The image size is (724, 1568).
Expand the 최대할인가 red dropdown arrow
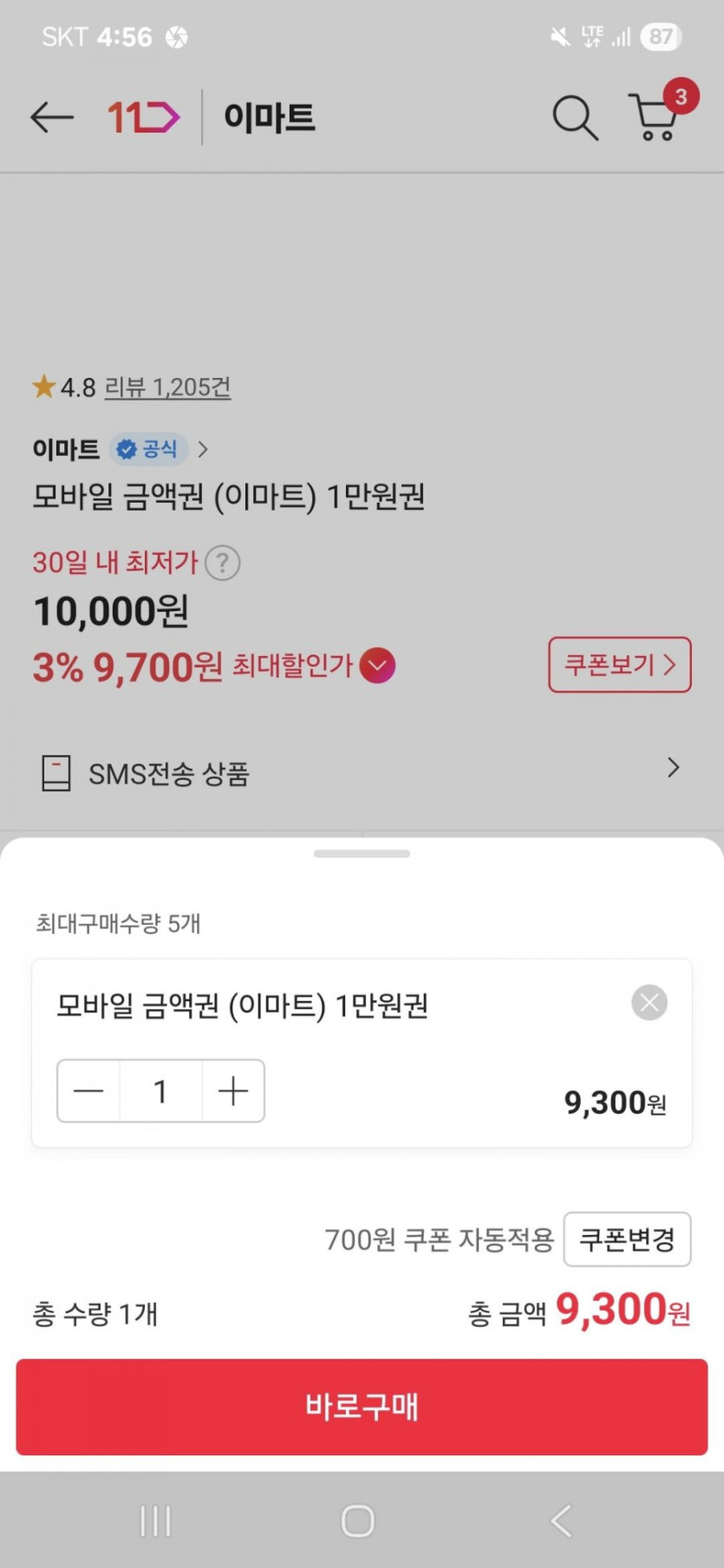[377, 666]
